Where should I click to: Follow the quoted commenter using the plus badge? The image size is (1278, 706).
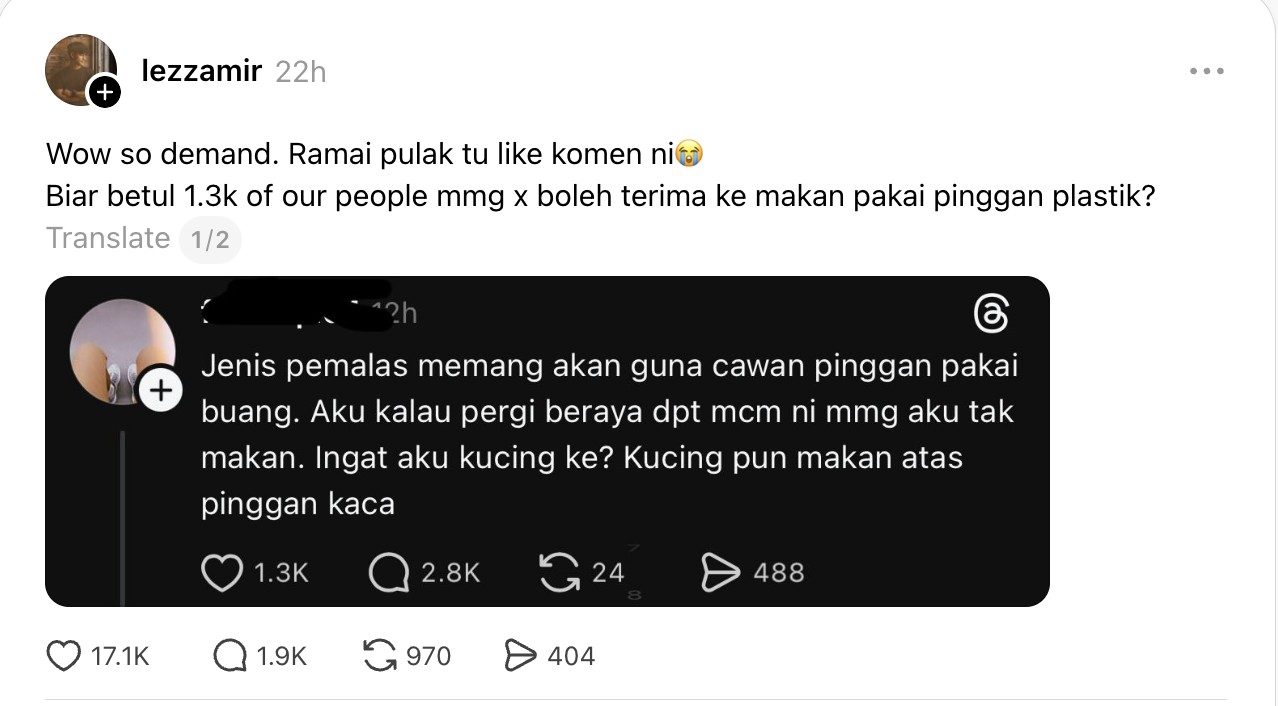(160, 391)
